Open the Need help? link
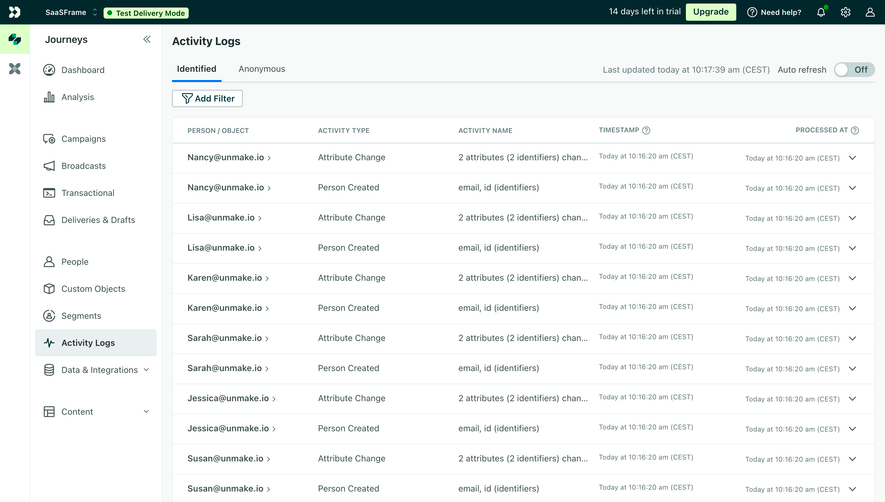 pyautogui.click(x=774, y=12)
